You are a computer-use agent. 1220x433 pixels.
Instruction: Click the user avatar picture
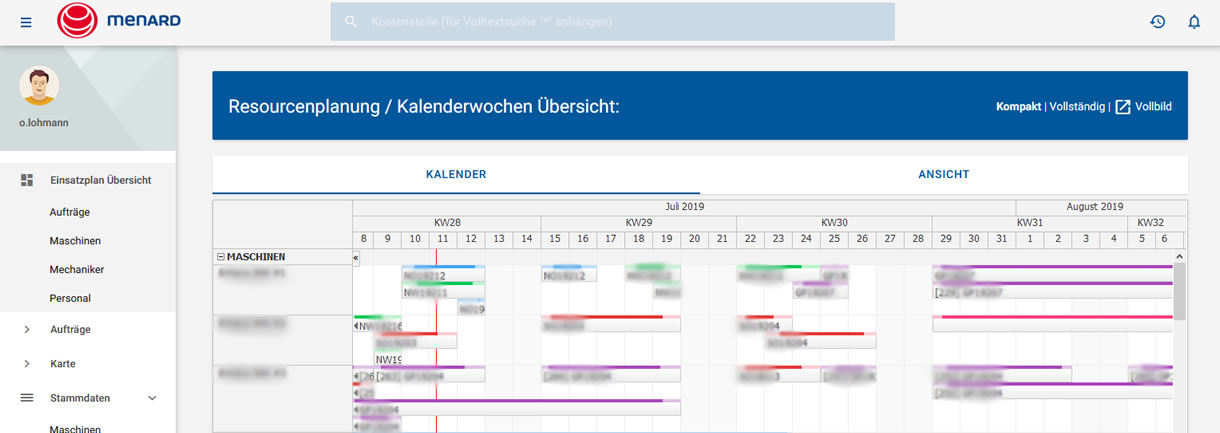point(39,86)
